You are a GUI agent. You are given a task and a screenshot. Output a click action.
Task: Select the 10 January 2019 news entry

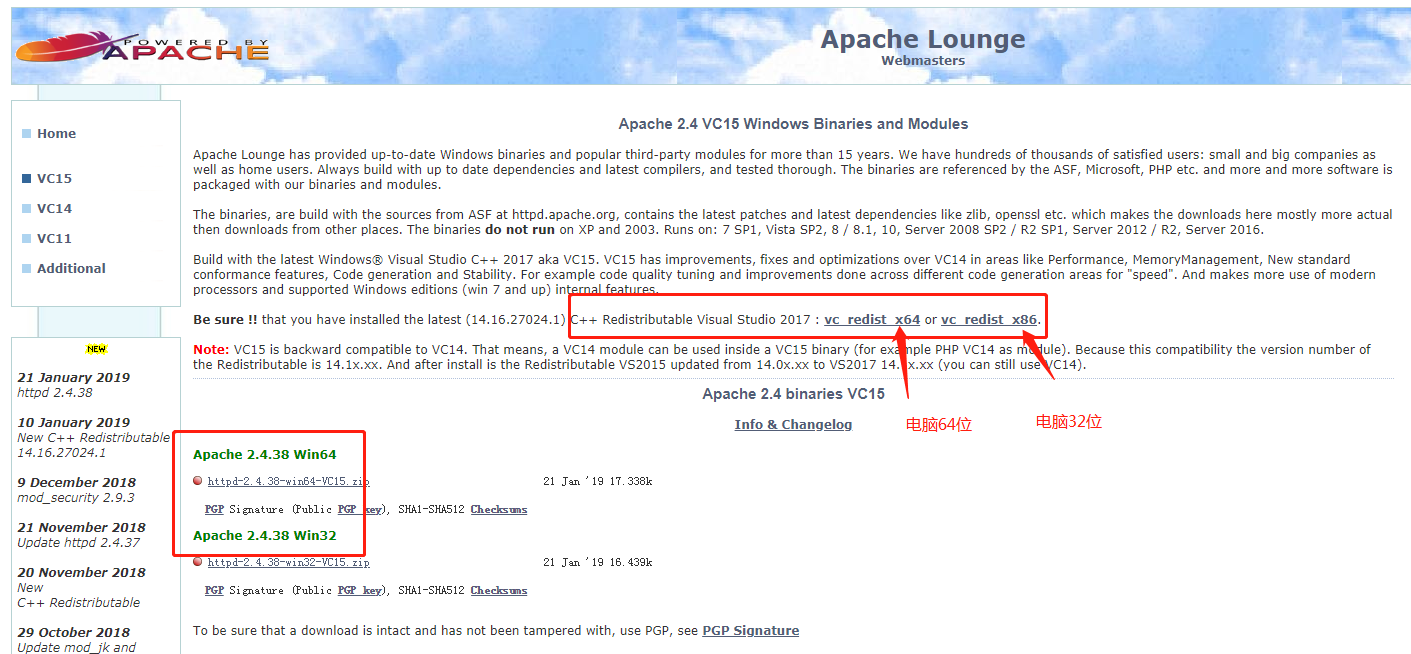click(74, 422)
